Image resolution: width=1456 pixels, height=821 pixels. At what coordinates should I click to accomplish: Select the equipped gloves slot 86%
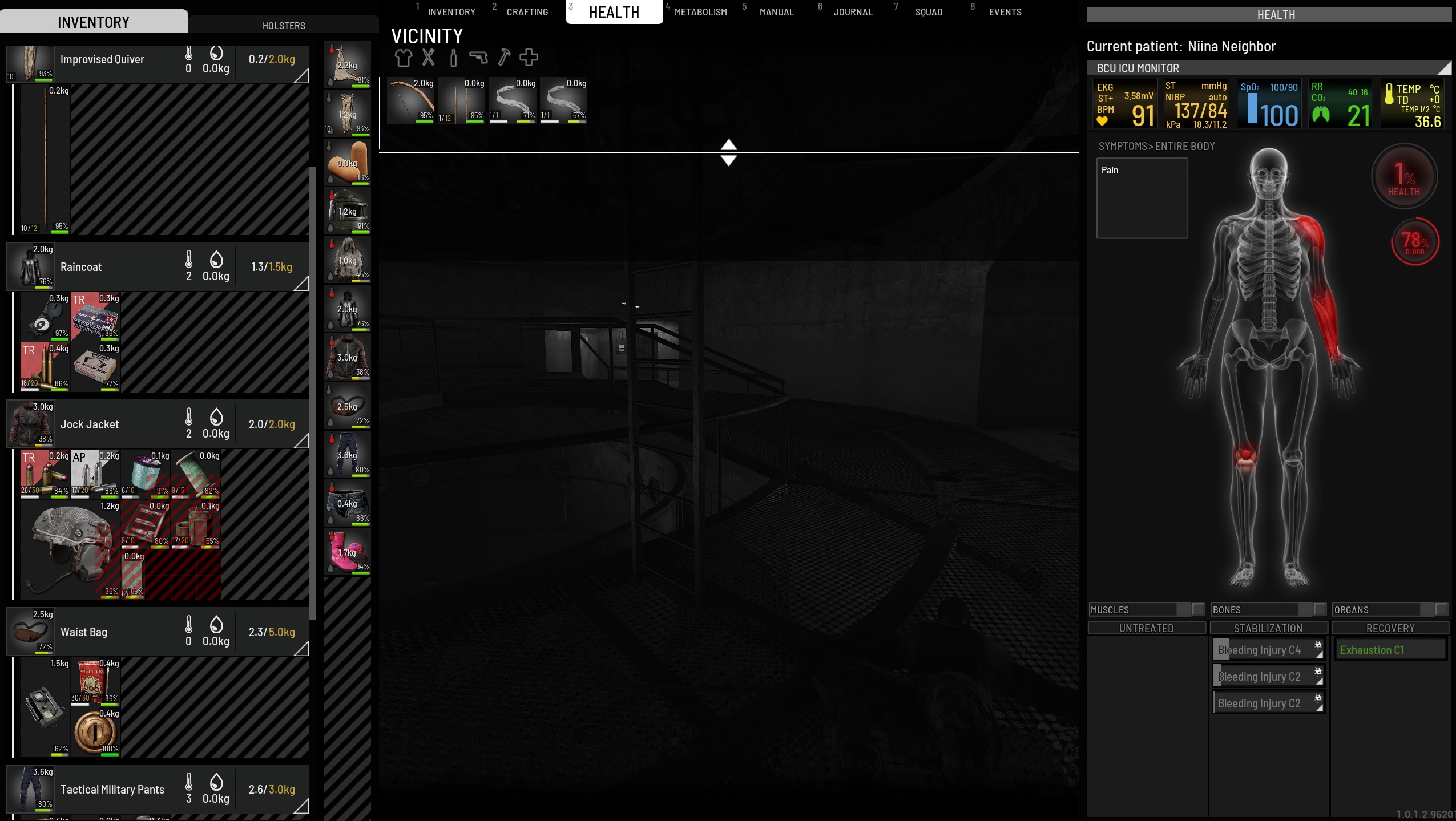pyautogui.click(x=348, y=162)
